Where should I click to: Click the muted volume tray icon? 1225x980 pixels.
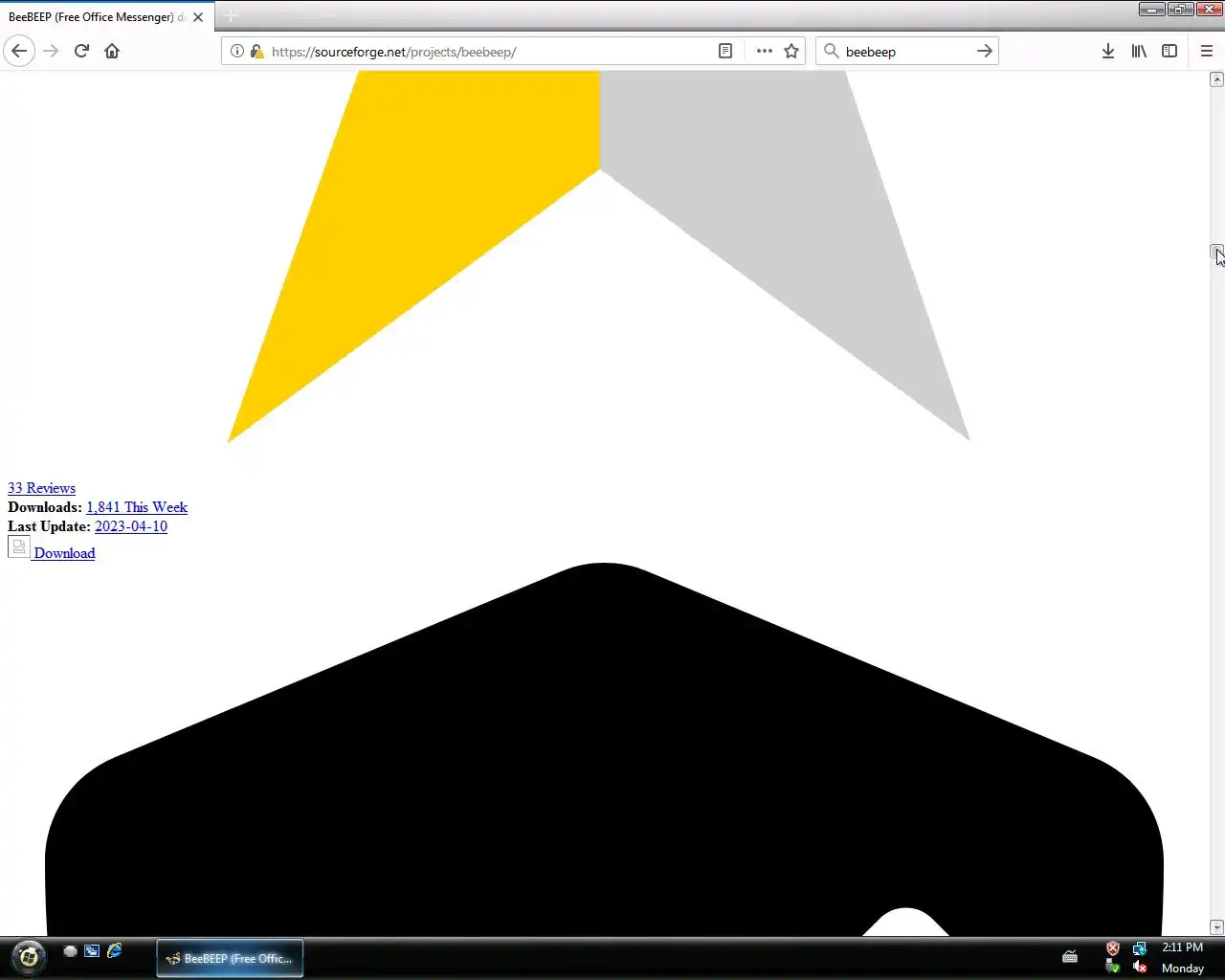(1139, 968)
